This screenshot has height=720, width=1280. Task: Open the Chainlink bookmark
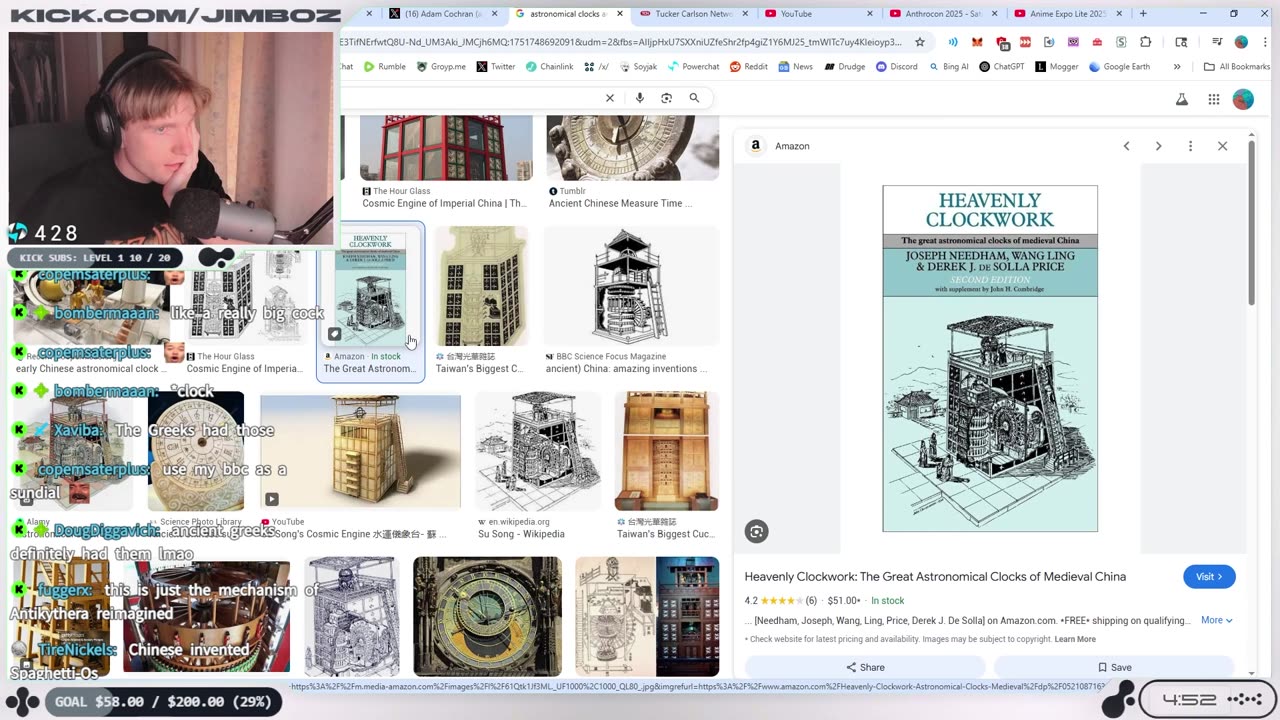549,67
